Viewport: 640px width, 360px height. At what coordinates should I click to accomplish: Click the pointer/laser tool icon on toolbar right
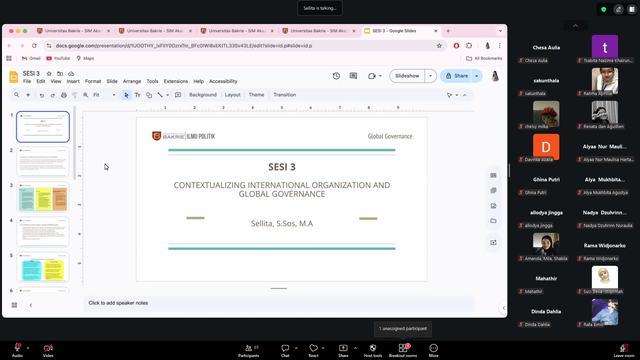coord(449,95)
